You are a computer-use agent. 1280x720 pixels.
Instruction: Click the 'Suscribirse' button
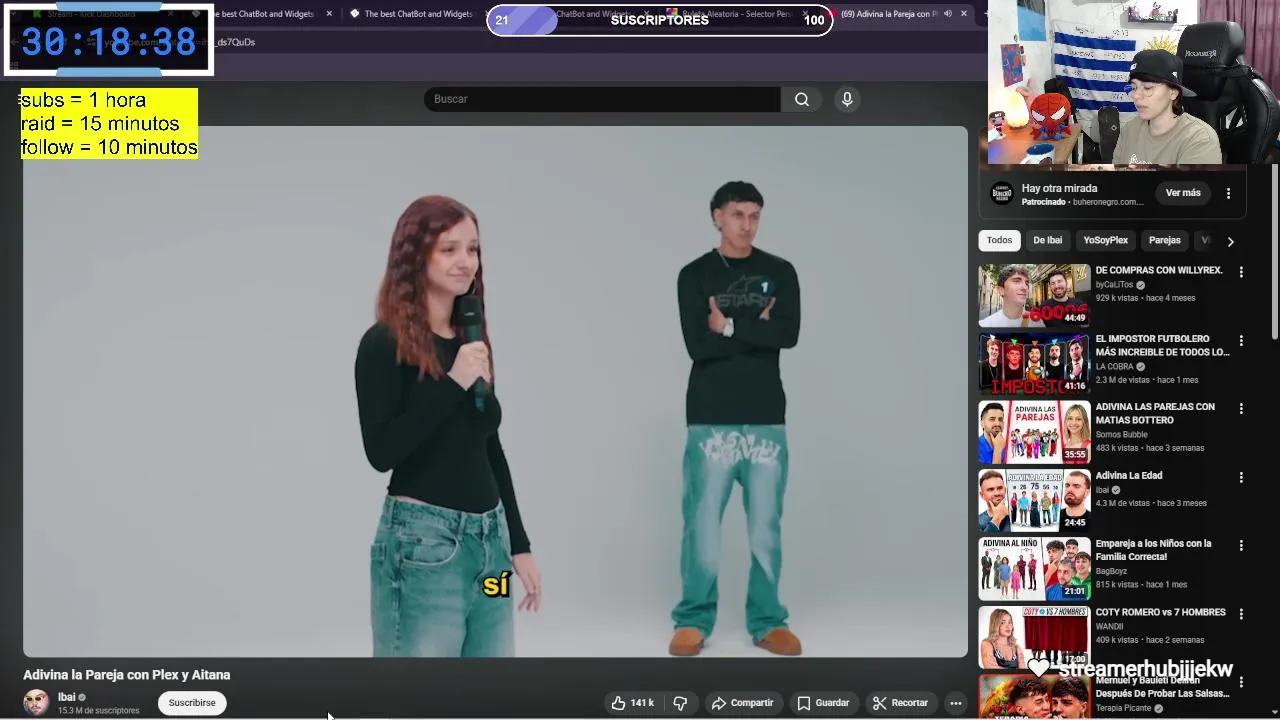coord(192,703)
